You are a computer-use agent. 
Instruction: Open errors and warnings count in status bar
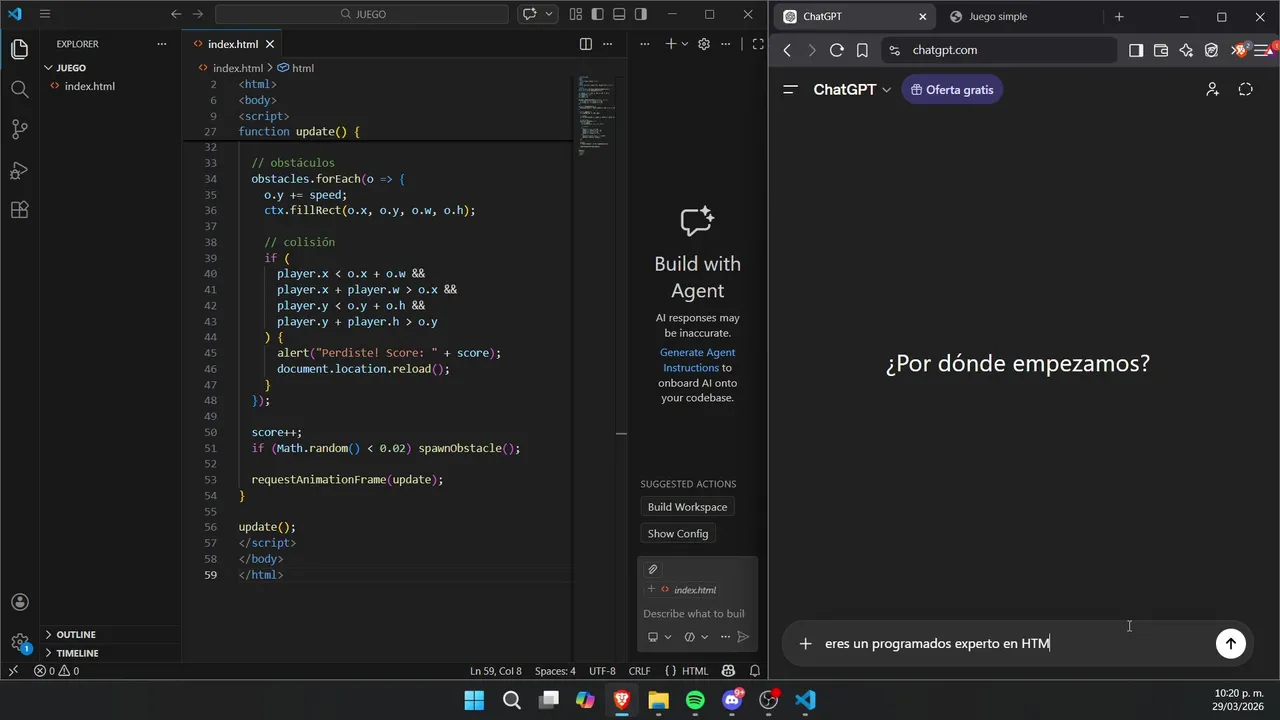click(x=56, y=671)
